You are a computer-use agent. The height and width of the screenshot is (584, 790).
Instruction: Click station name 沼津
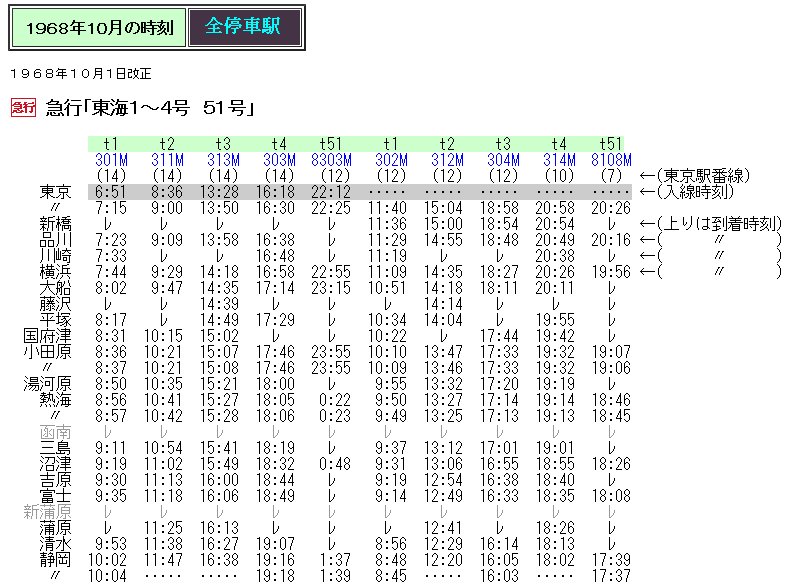(55, 464)
